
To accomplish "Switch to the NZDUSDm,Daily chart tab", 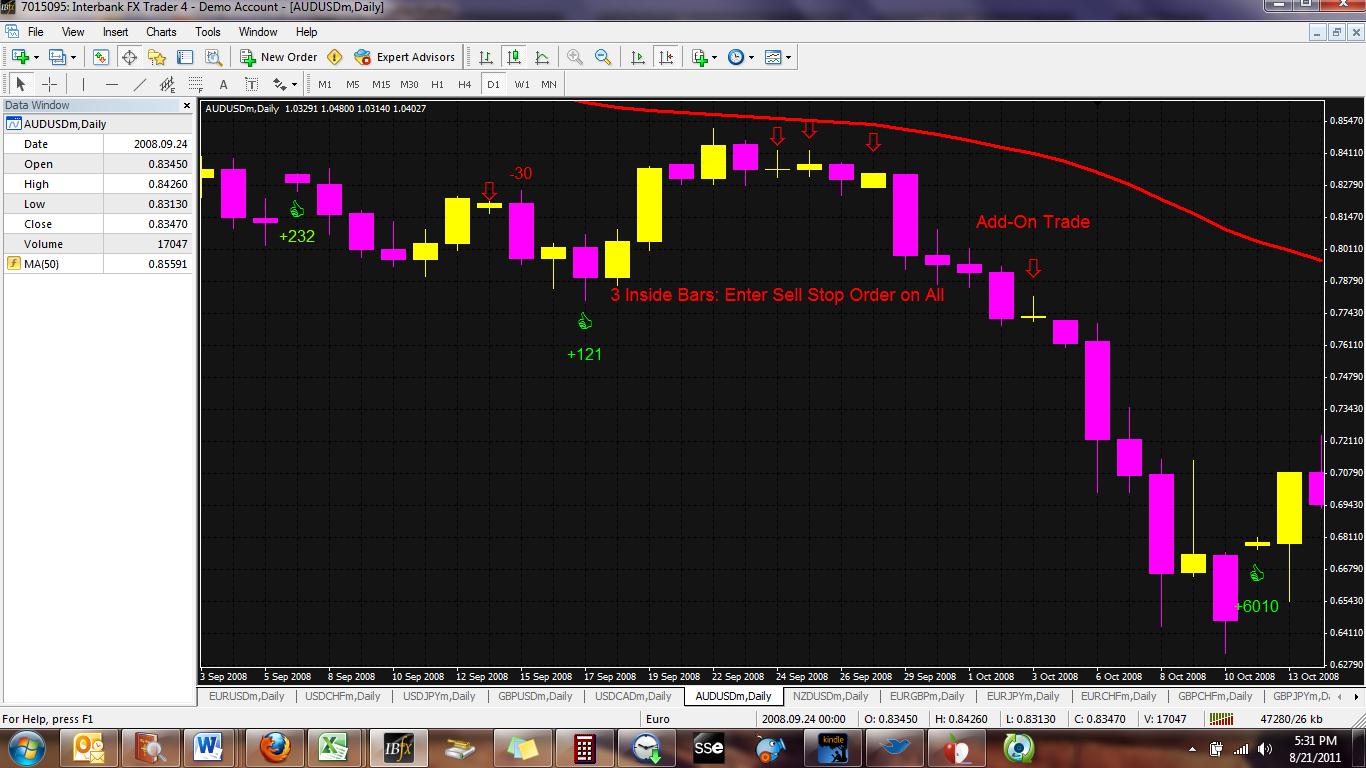I will [830, 696].
